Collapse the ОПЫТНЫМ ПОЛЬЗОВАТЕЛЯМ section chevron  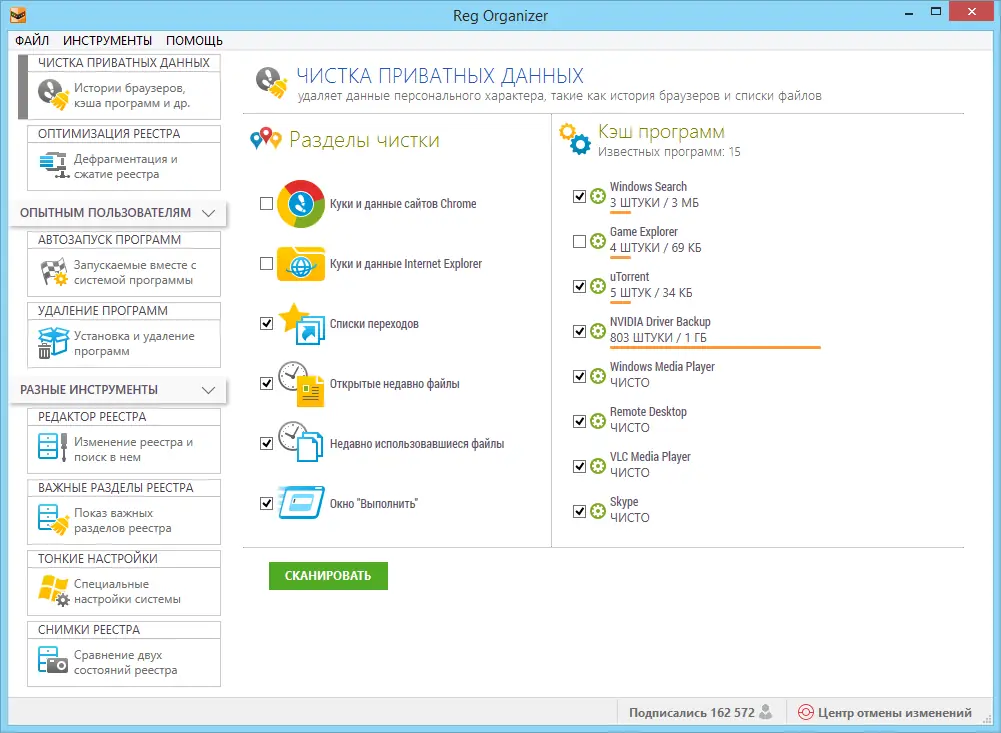pyautogui.click(x=208, y=213)
